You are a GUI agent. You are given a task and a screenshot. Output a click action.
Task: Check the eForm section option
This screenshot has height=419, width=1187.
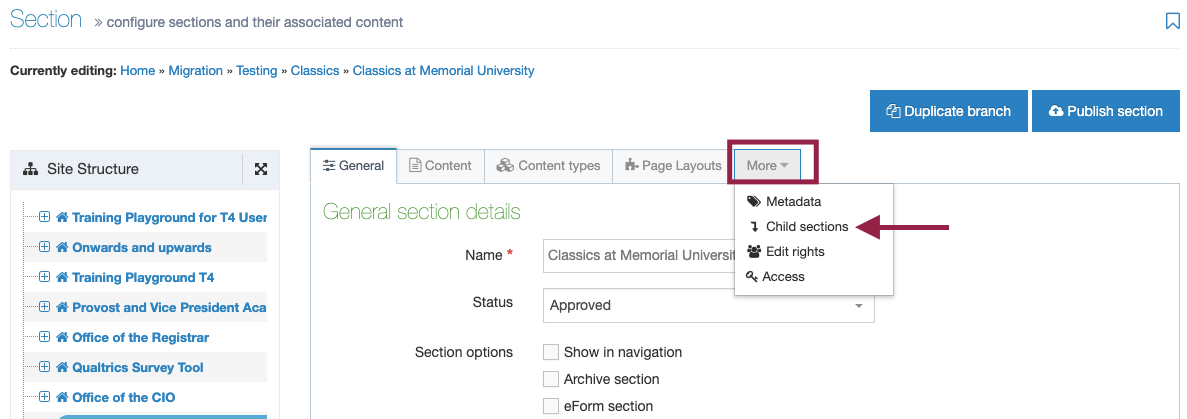click(551, 405)
